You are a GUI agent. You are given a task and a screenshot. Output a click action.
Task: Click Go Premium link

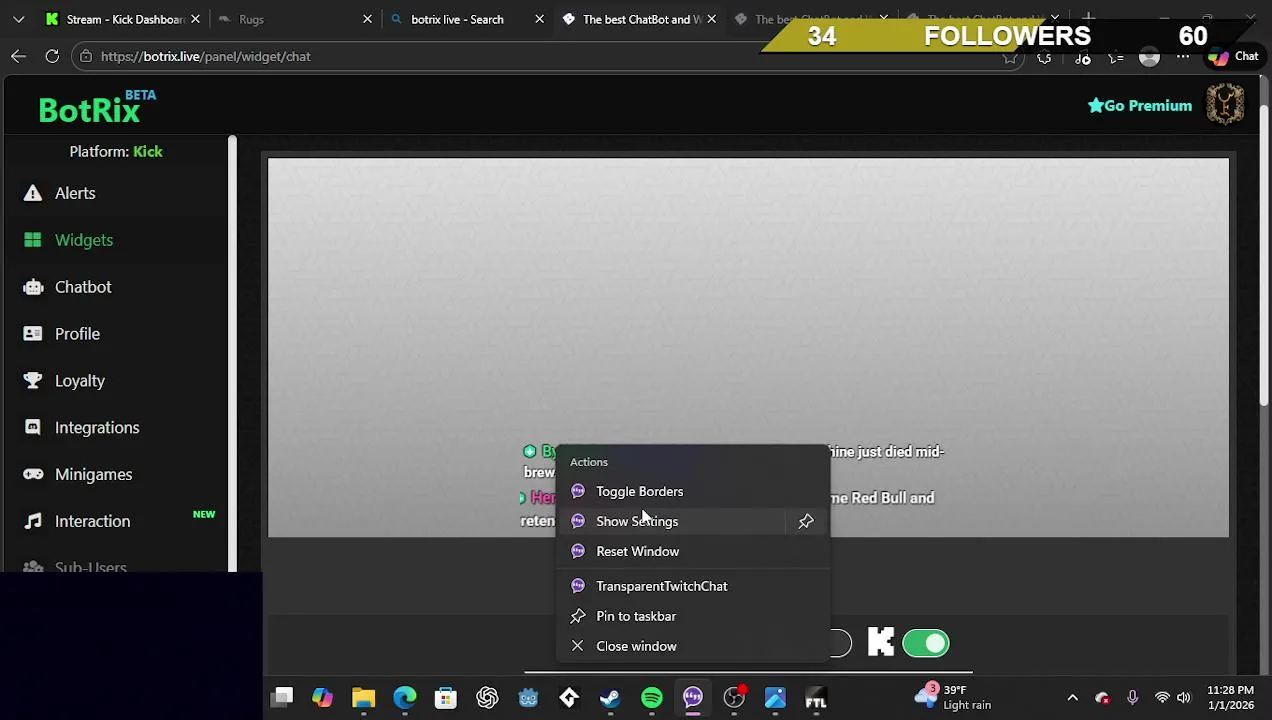point(1140,106)
